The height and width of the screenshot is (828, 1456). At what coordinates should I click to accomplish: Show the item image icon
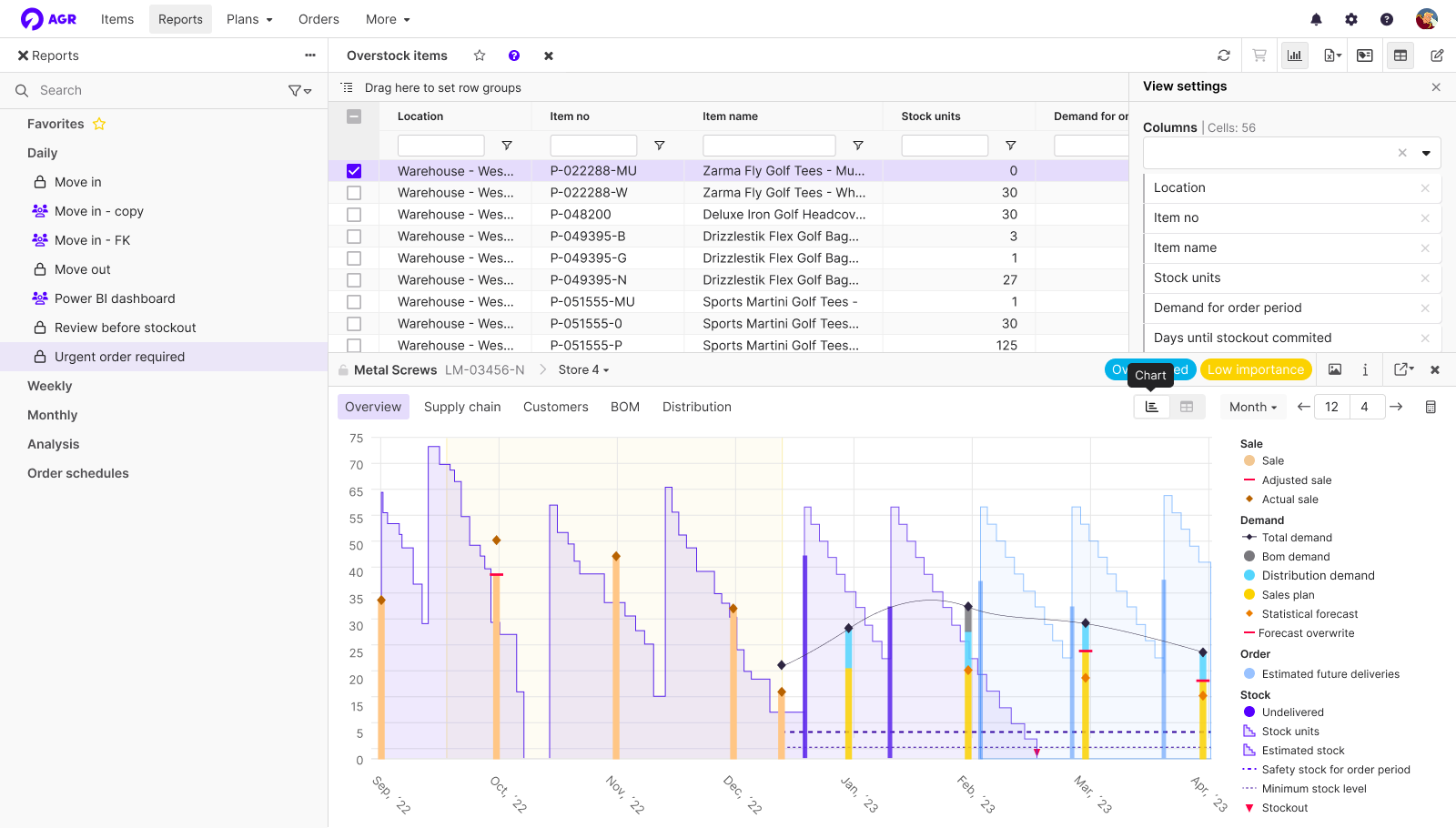[1335, 369]
